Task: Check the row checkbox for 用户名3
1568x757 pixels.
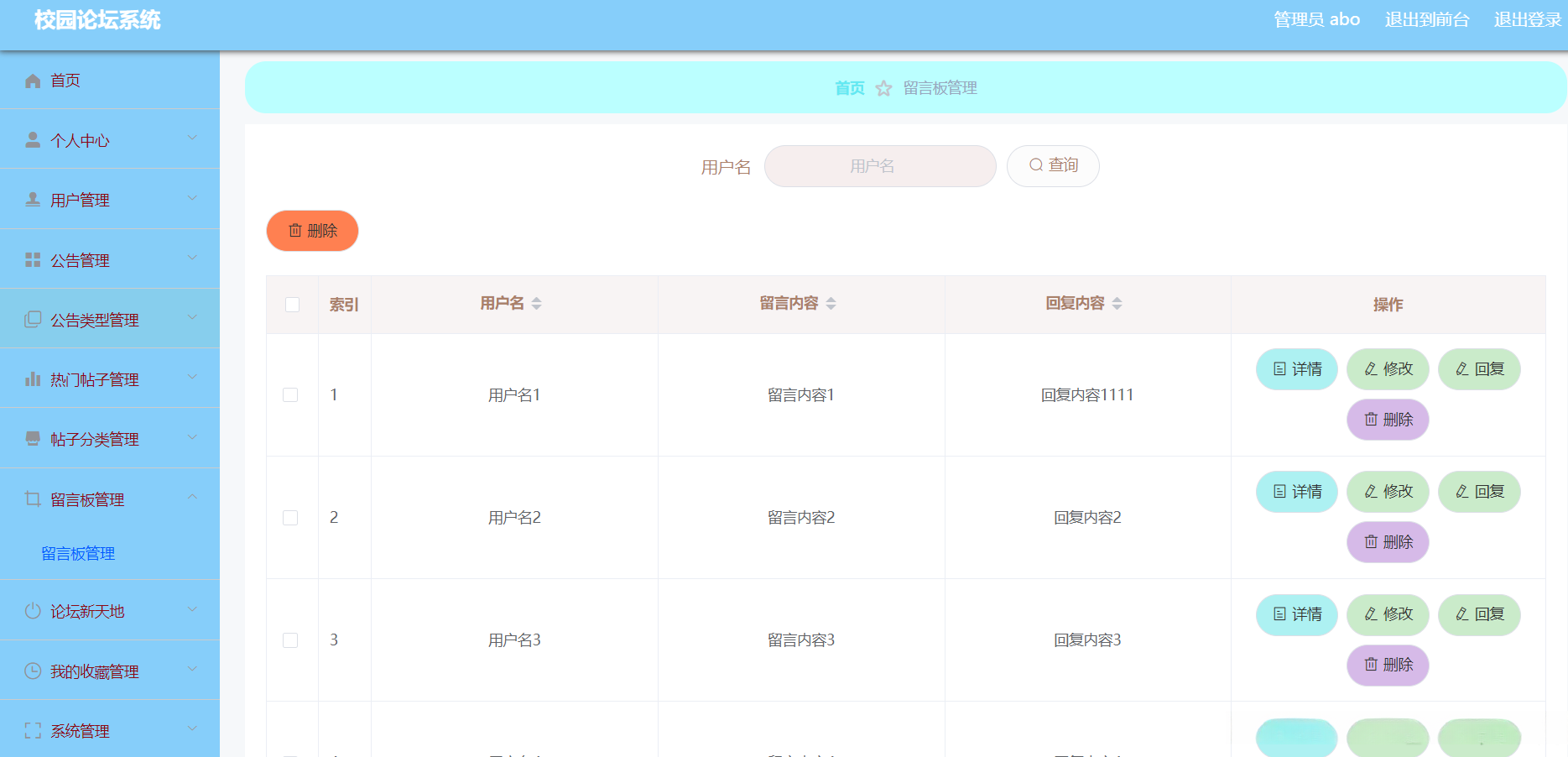Action: click(x=290, y=640)
